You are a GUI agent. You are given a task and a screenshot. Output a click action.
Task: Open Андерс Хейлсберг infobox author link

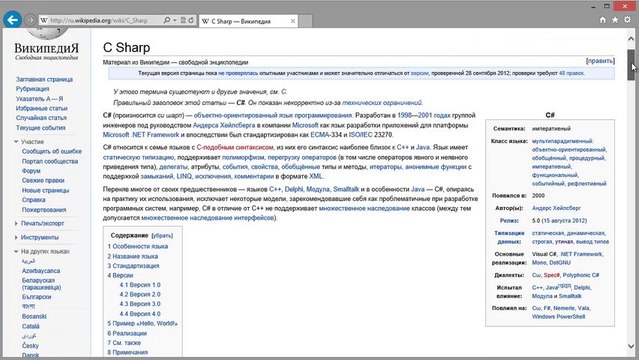click(557, 208)
